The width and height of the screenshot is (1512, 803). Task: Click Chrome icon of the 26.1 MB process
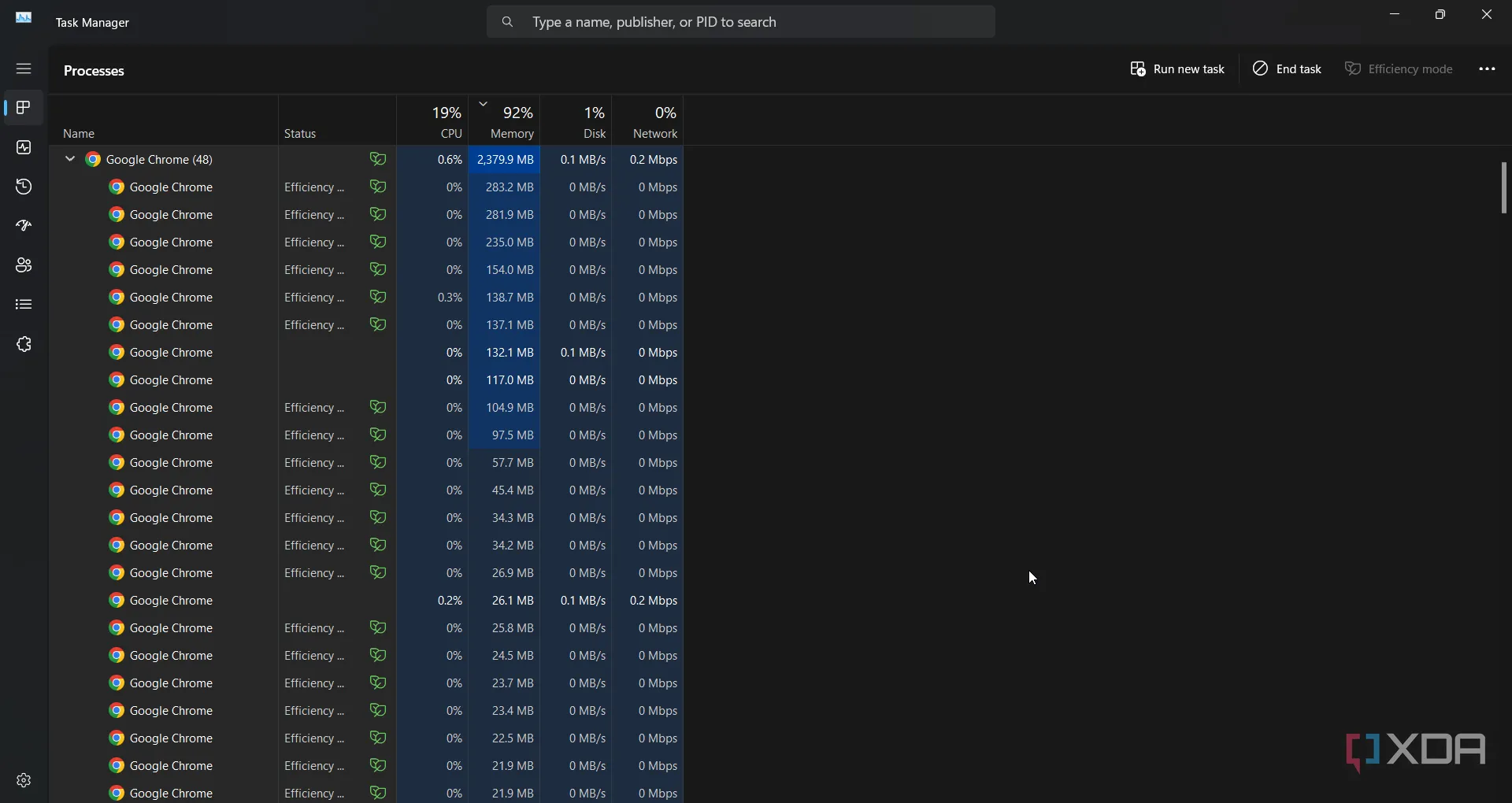117,600
